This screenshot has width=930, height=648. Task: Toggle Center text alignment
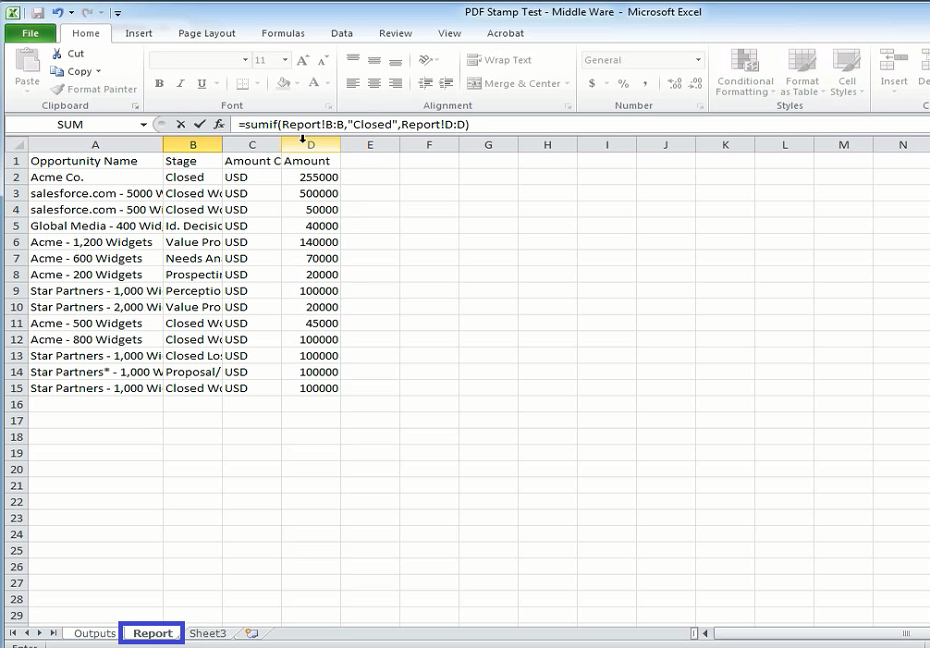(374, 84)
